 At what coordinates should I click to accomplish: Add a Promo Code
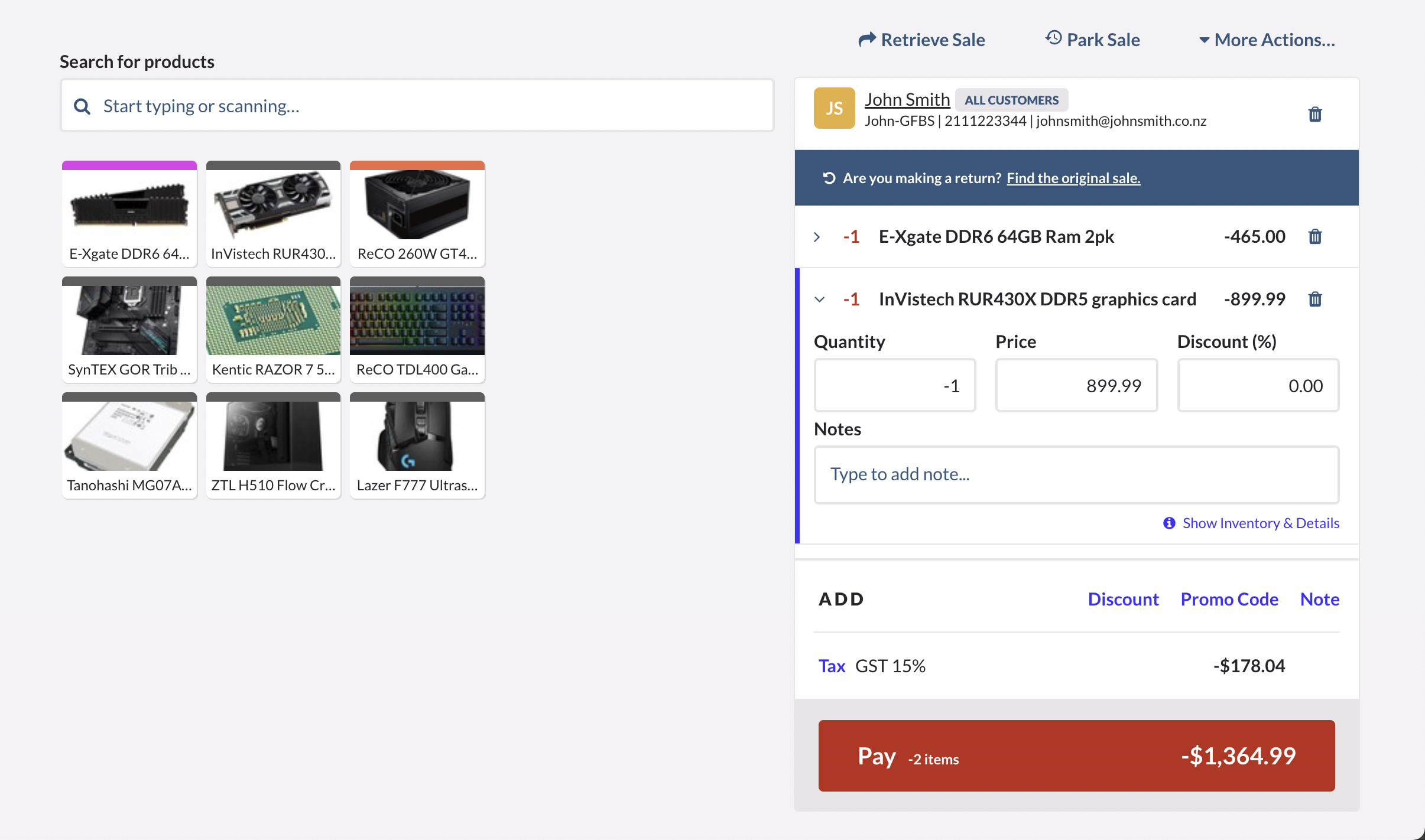coord(1229,599)
